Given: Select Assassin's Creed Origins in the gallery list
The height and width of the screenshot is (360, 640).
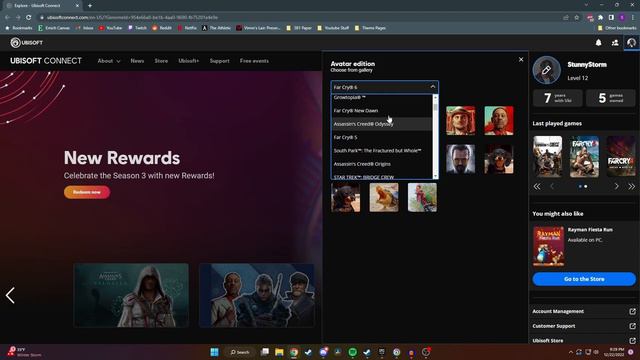Looking at the screenshot, I should (382, 164).
